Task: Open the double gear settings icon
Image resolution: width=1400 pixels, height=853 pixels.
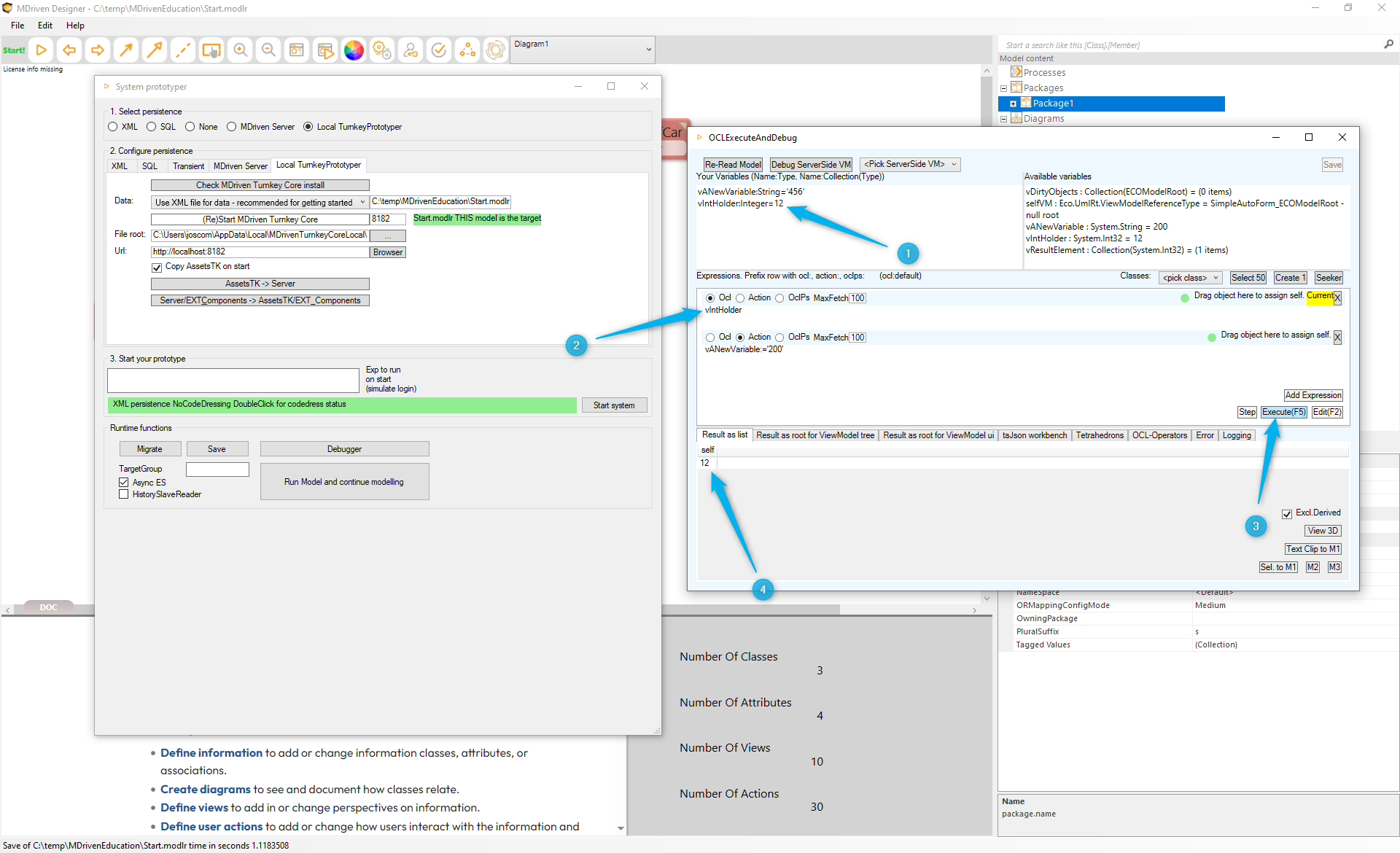Action: (382, 50)
